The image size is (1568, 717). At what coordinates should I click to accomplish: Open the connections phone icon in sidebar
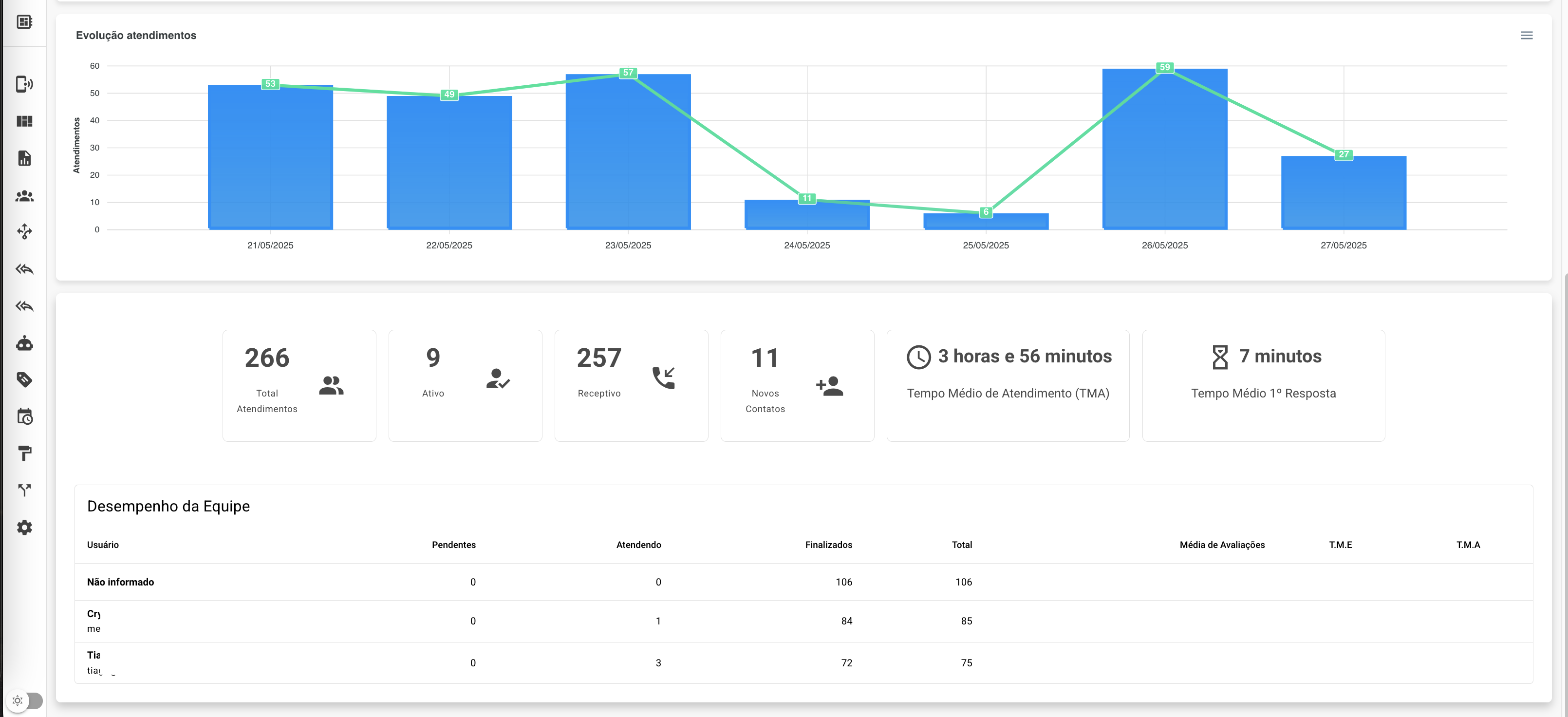(24, 84)
